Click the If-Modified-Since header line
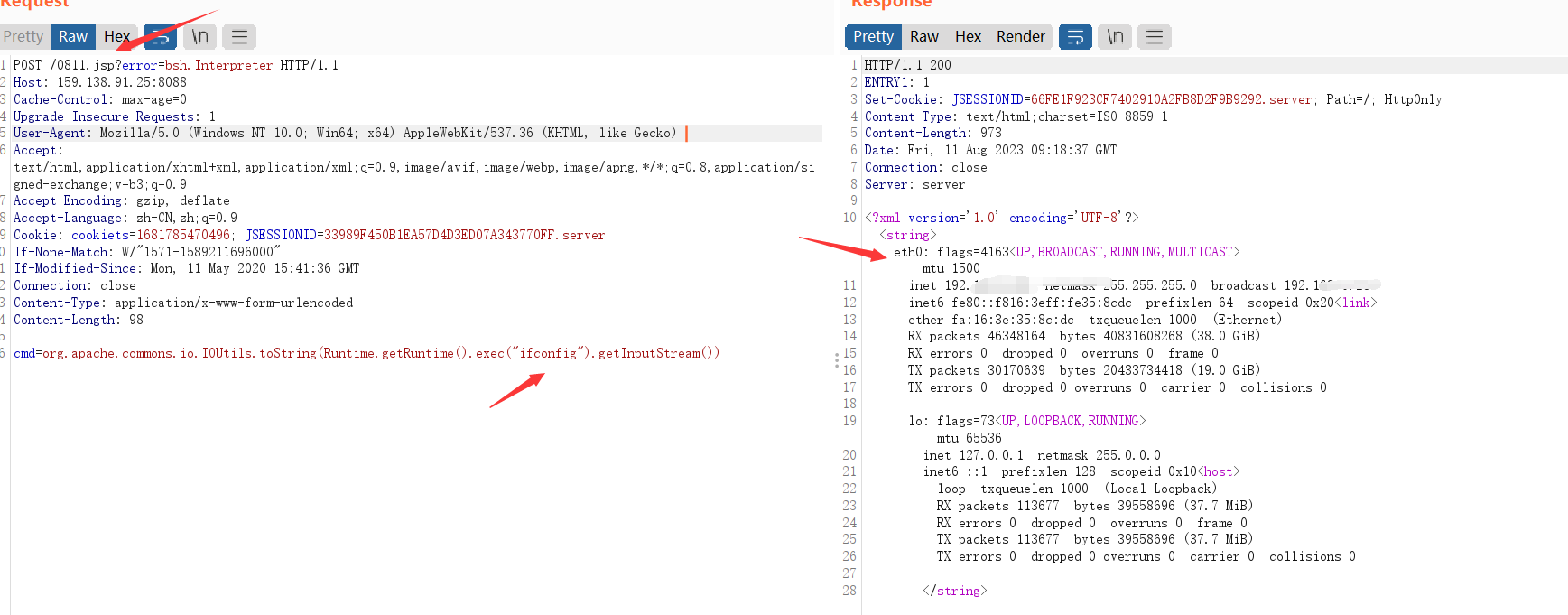Image resolution: width=1568 pixels, height=615 pixels. (x=187, y=268)
